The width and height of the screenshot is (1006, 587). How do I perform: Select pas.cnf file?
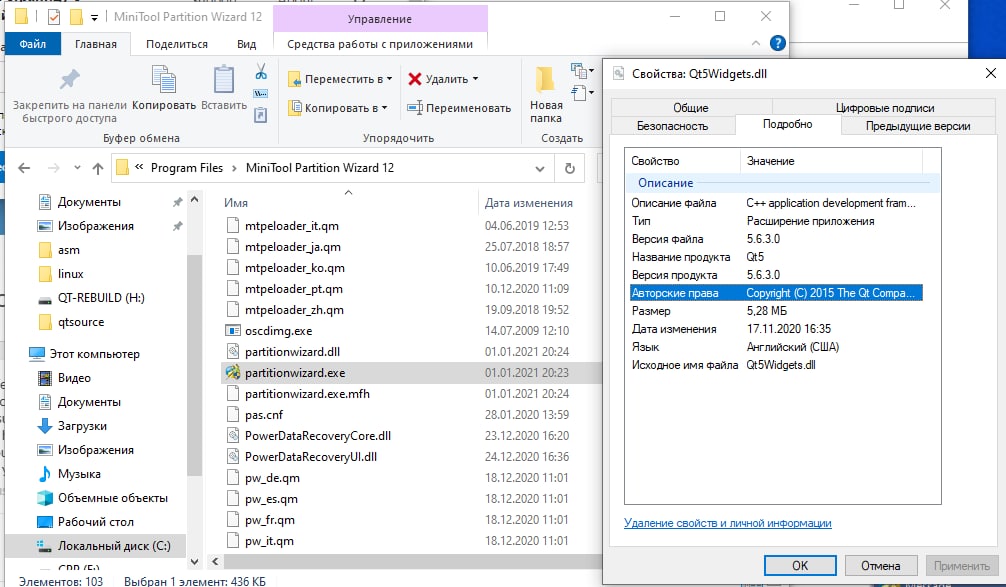pyautogui.click(x=264, y=414)
